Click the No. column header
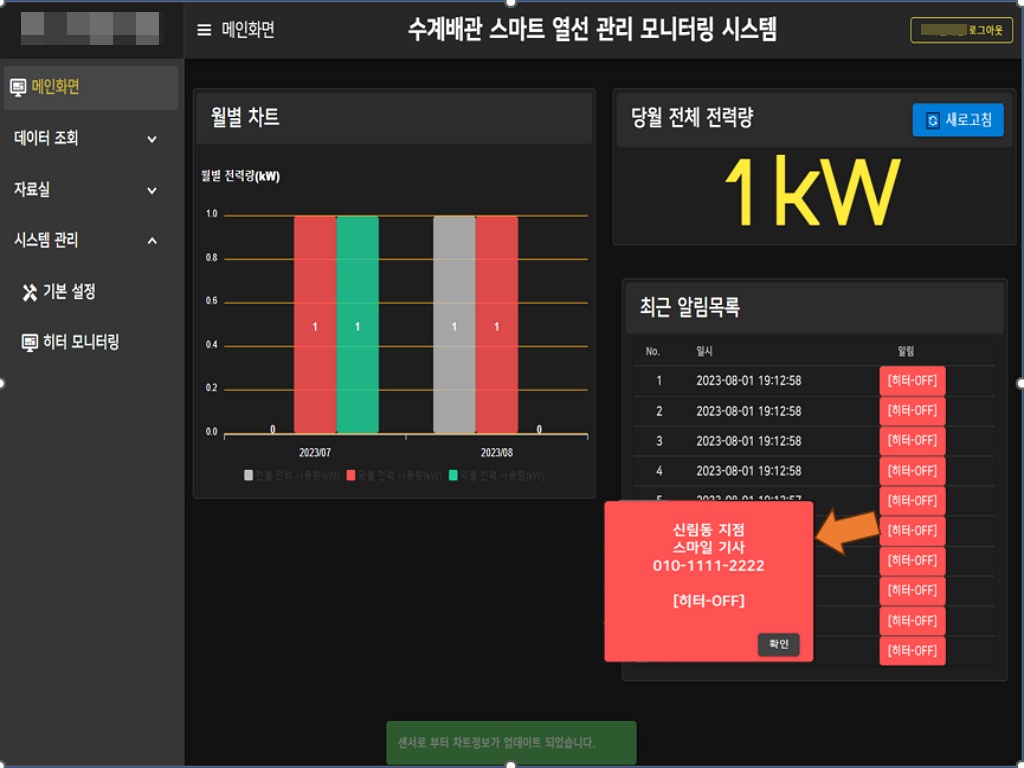 click(652, 351)
